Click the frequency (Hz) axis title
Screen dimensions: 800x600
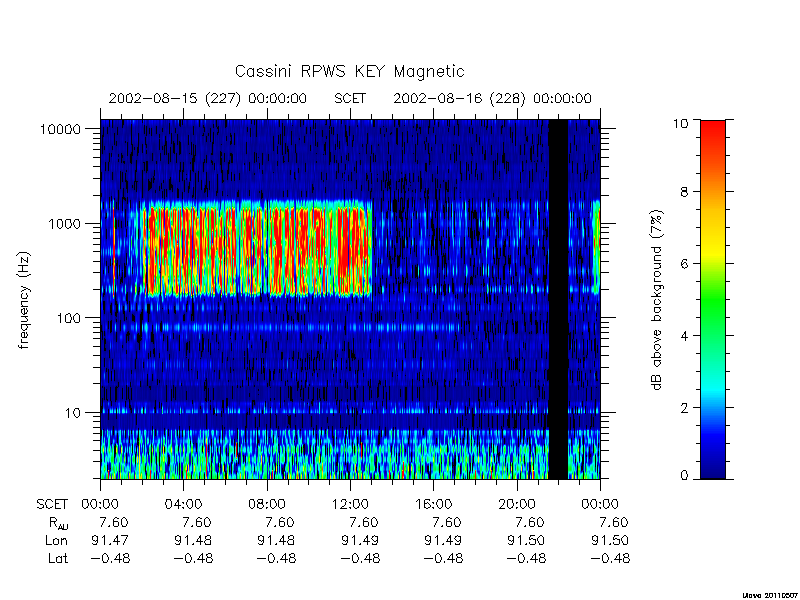[24, 300]
